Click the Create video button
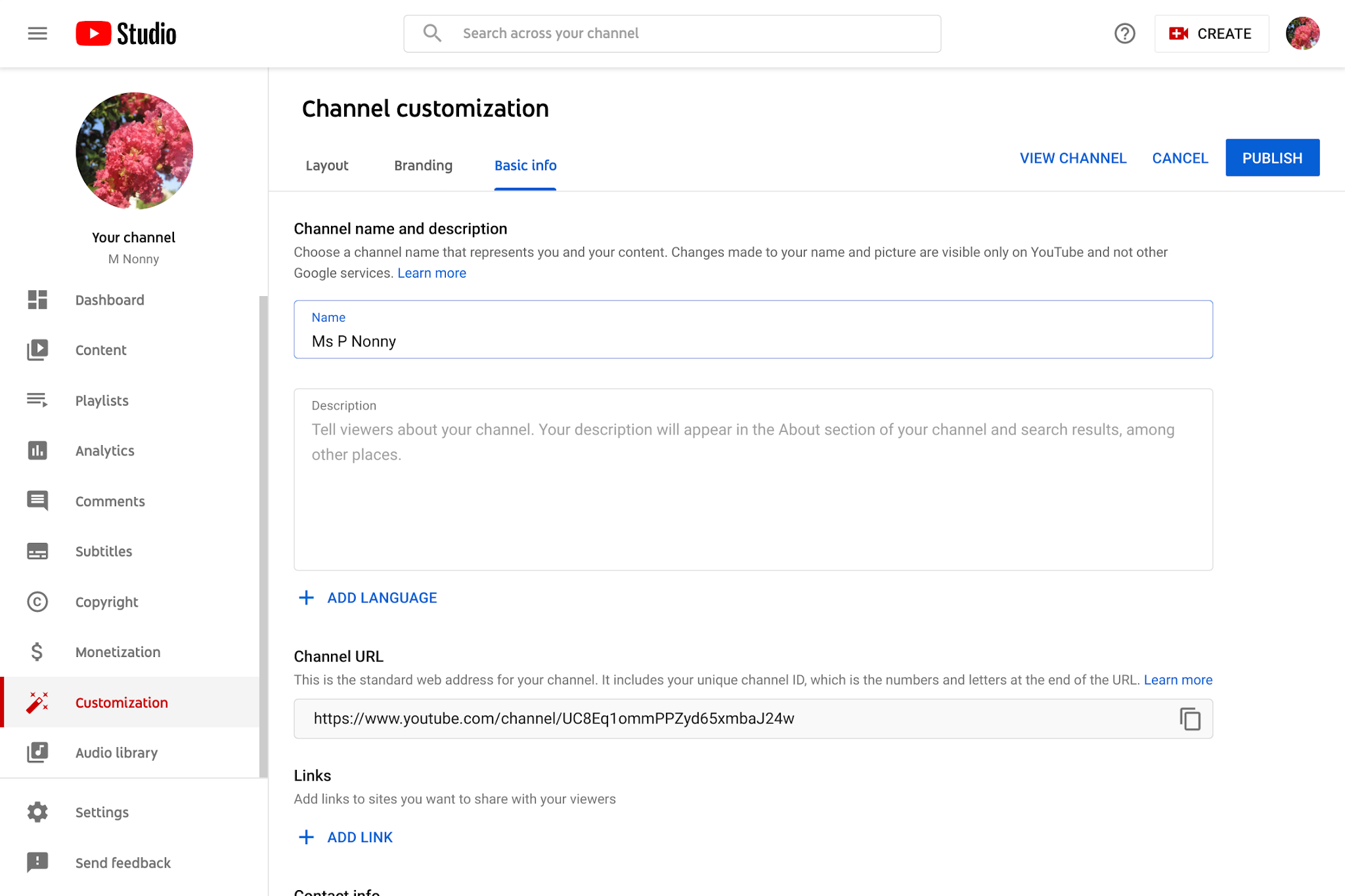This screenshot has height=896, width=1345. [1211, 33]
